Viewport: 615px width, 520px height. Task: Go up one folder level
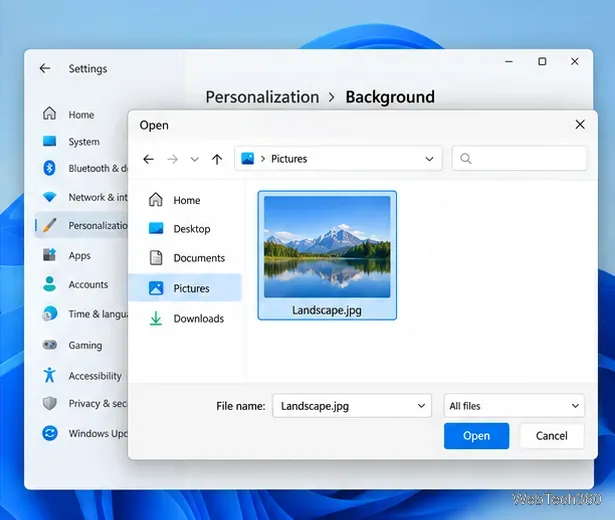(x=217, y=159)
